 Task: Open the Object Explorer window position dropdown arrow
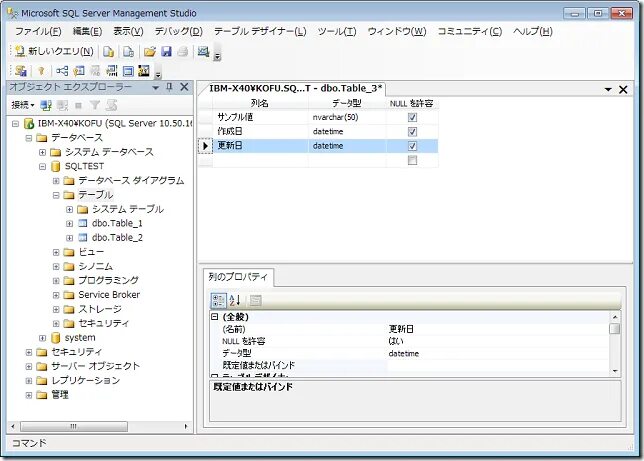[x=156, y=88]
